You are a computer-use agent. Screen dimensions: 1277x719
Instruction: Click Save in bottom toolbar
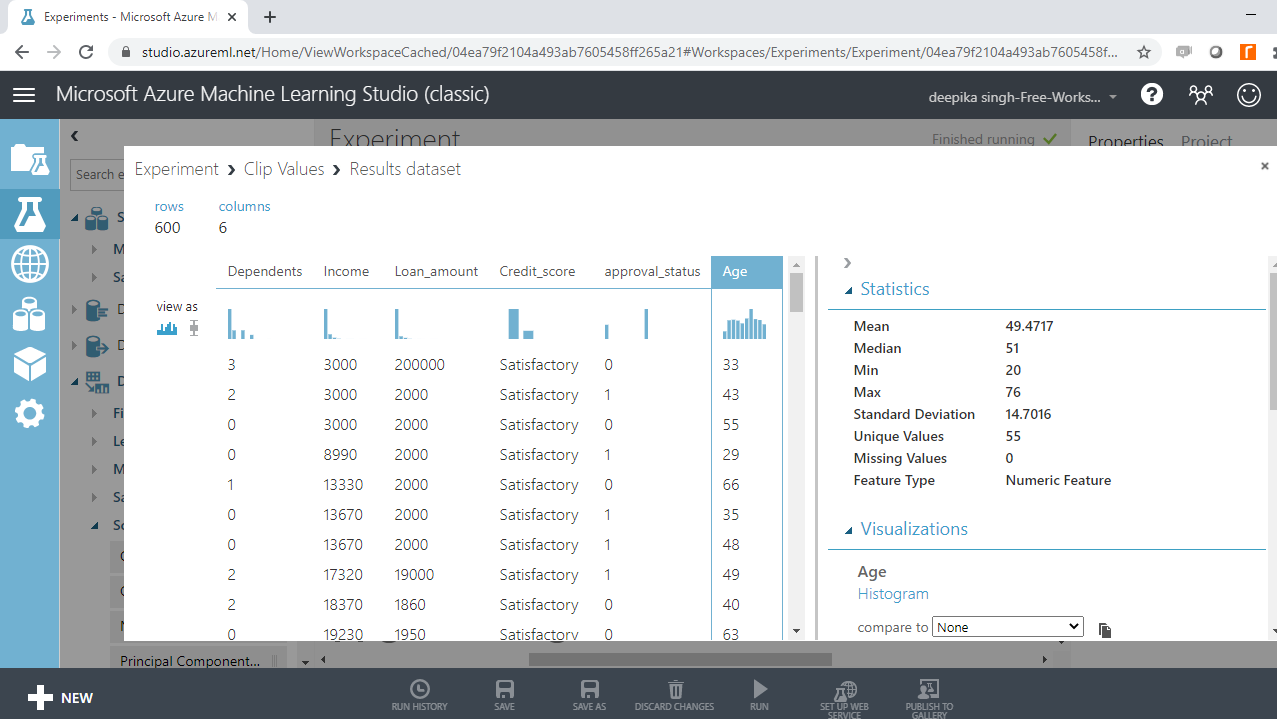tap(505, 695)
